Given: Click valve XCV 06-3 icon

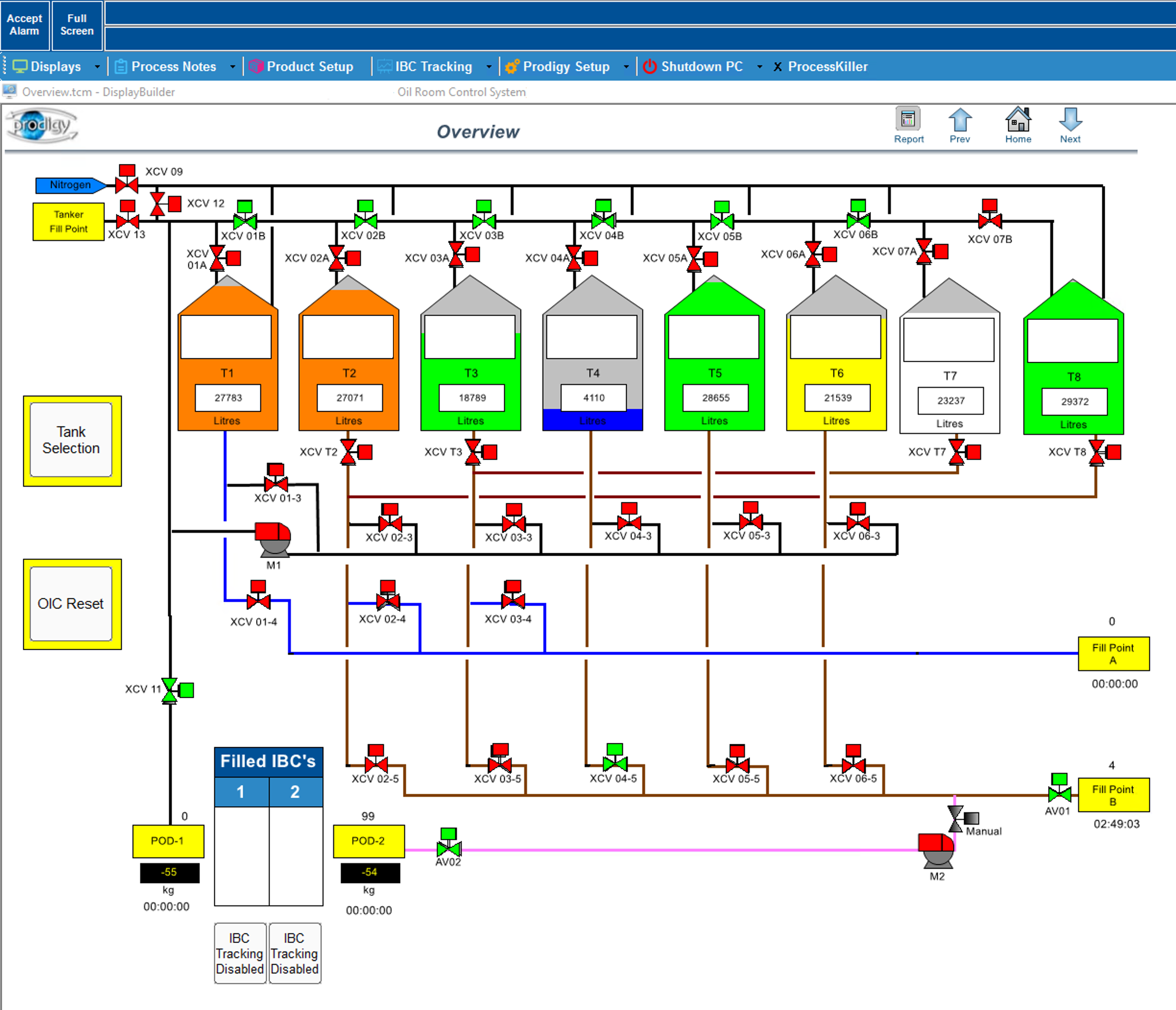Looking at the screenshot, I should click(858, 516).
